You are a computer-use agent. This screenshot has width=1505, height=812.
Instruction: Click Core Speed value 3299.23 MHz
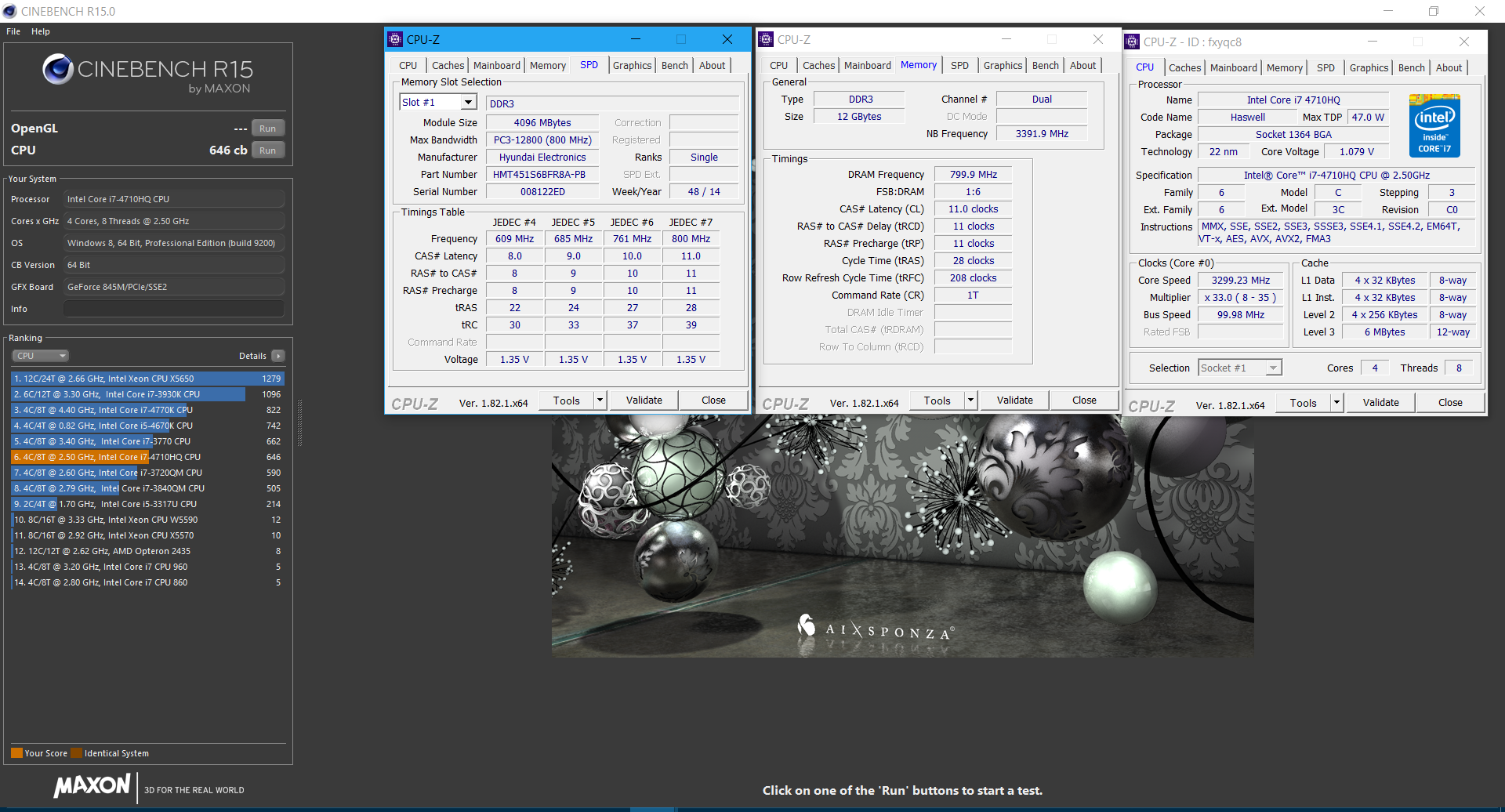point(1241,280)
